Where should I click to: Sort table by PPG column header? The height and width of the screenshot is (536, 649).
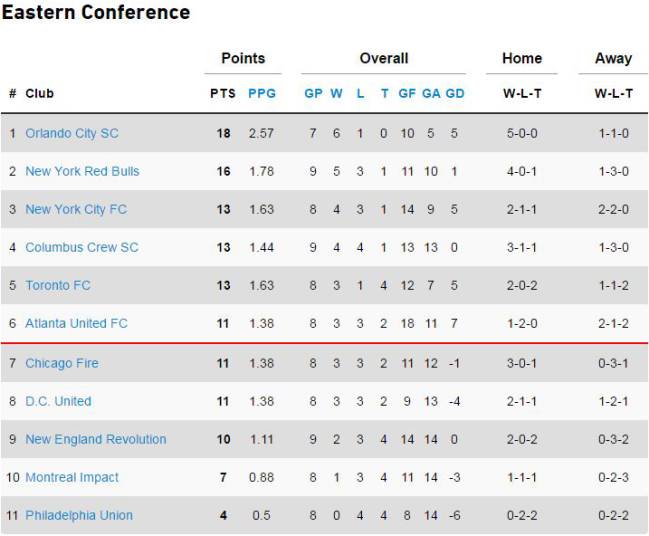tap(262, 94)
